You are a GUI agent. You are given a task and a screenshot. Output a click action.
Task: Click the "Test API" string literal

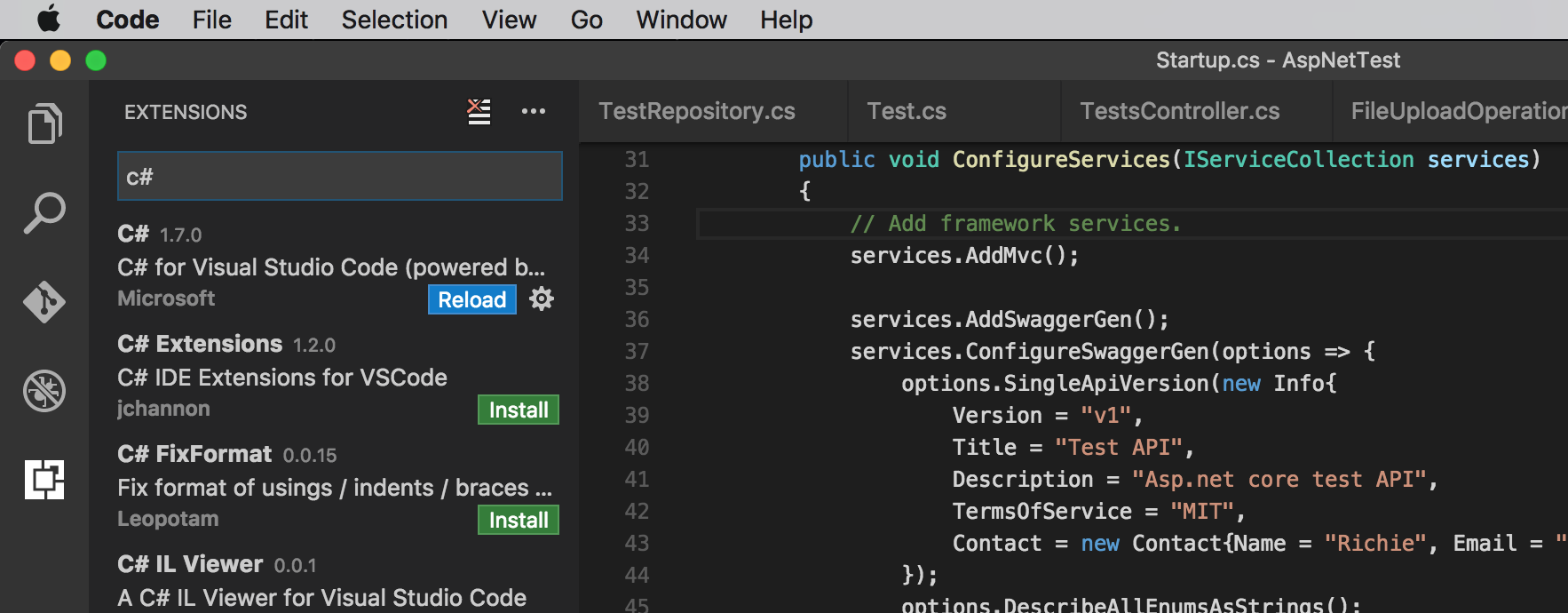point(1119,448)
